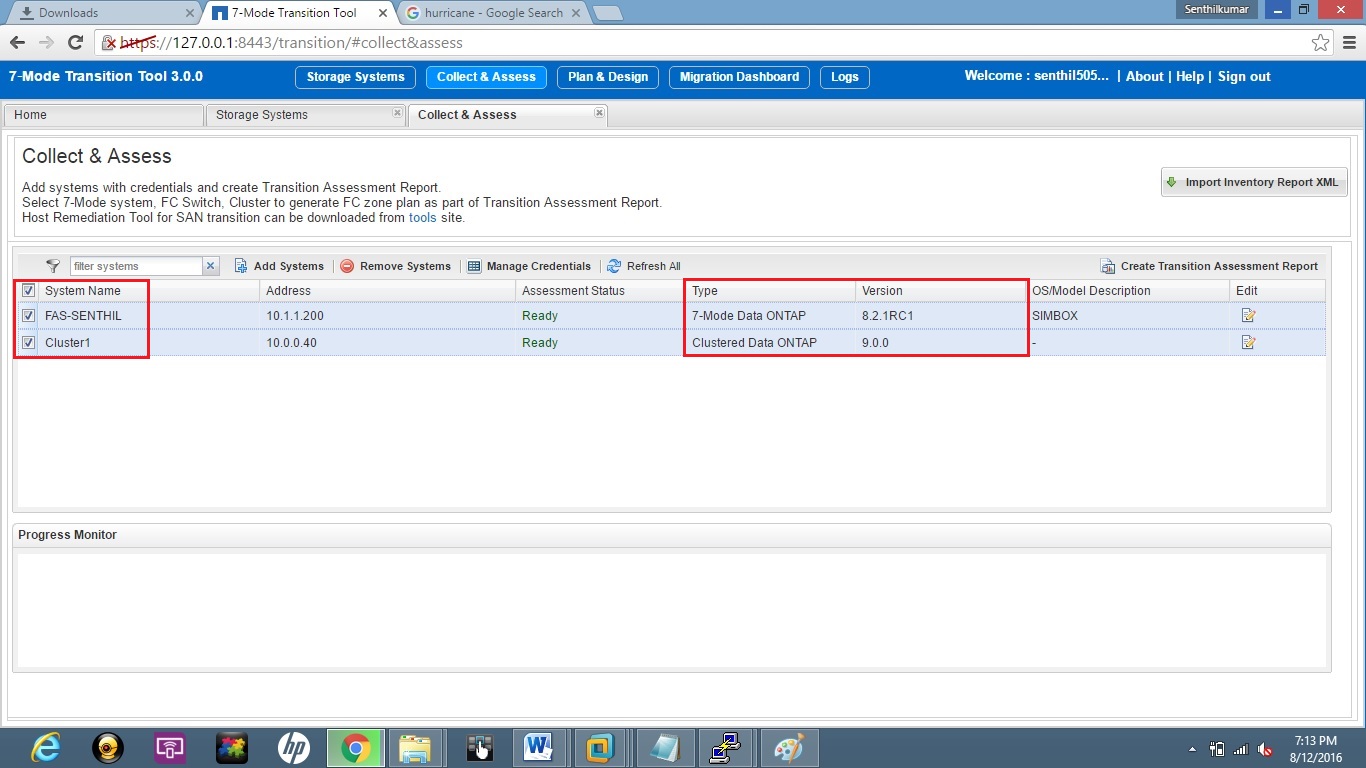Open the Migration Dashboard
The width and height of the screenshot is (1366, 768).
coord(738,77)
